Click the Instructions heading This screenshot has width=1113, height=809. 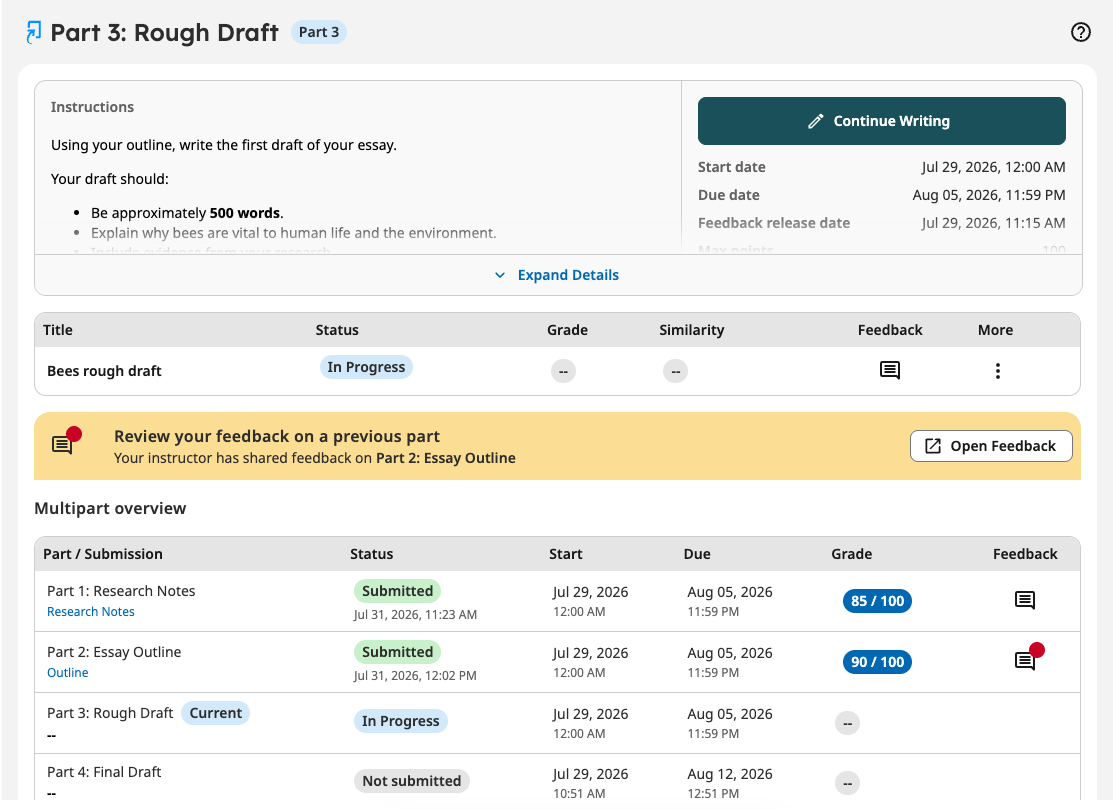[x=92, y=107]
